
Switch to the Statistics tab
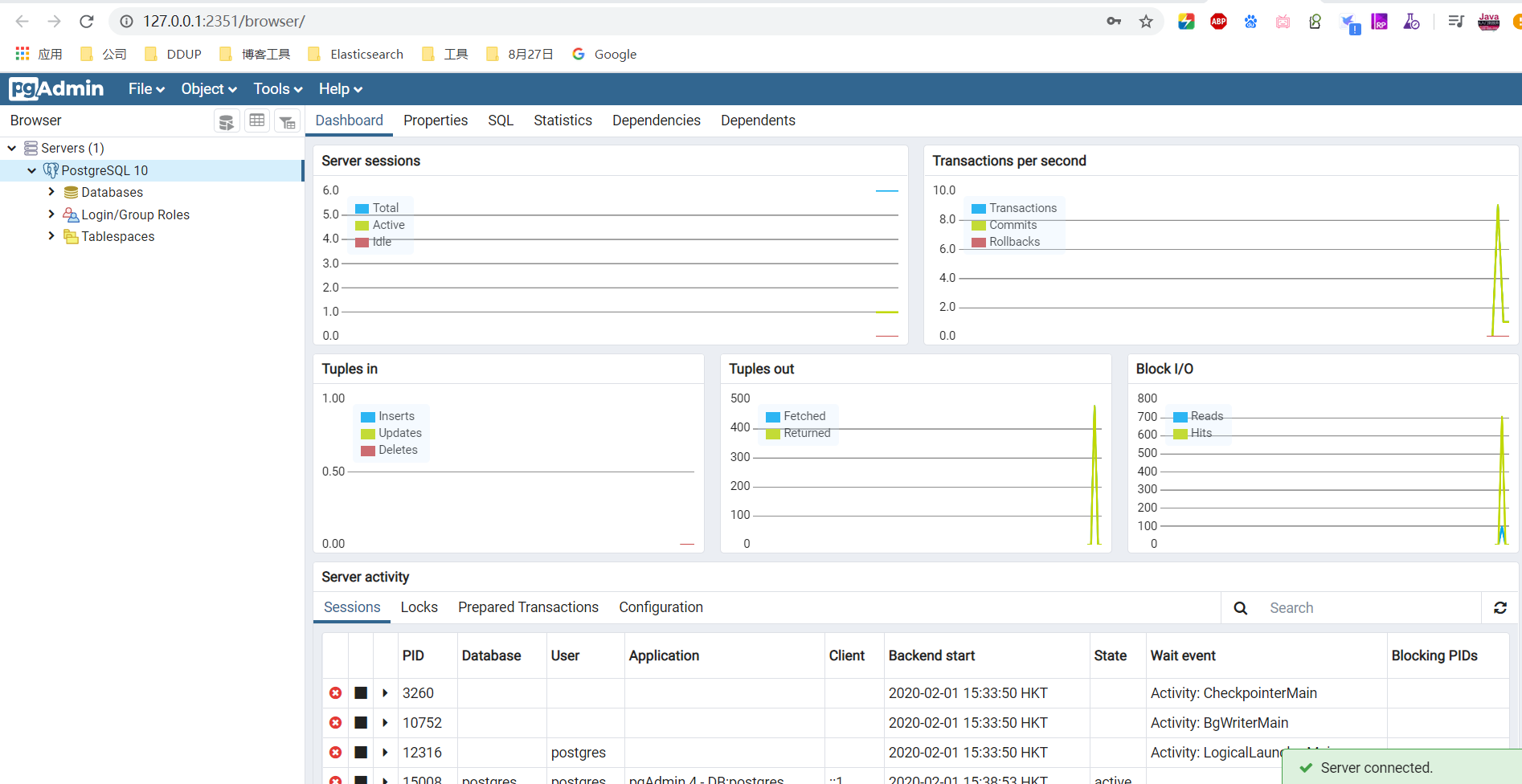[563, 120]
